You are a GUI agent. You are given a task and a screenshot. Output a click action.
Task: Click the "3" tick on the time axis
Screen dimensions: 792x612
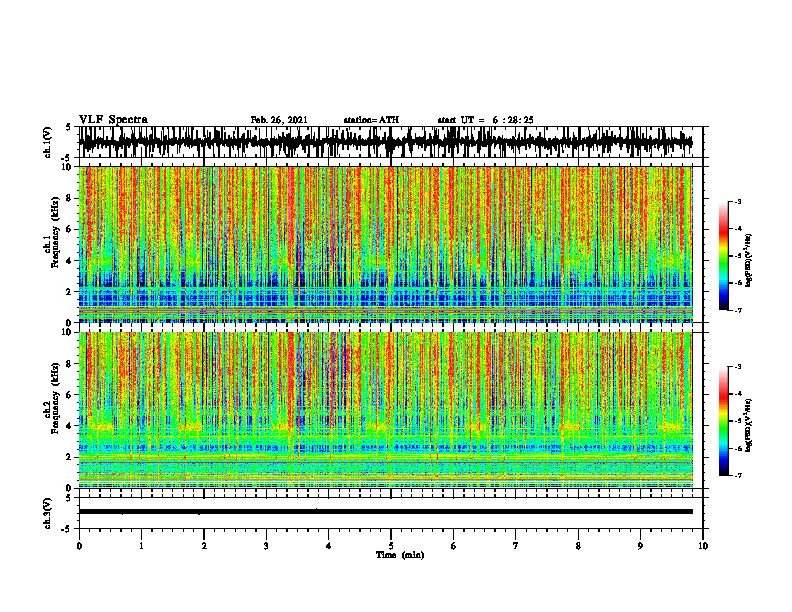[x=266, y=546]
